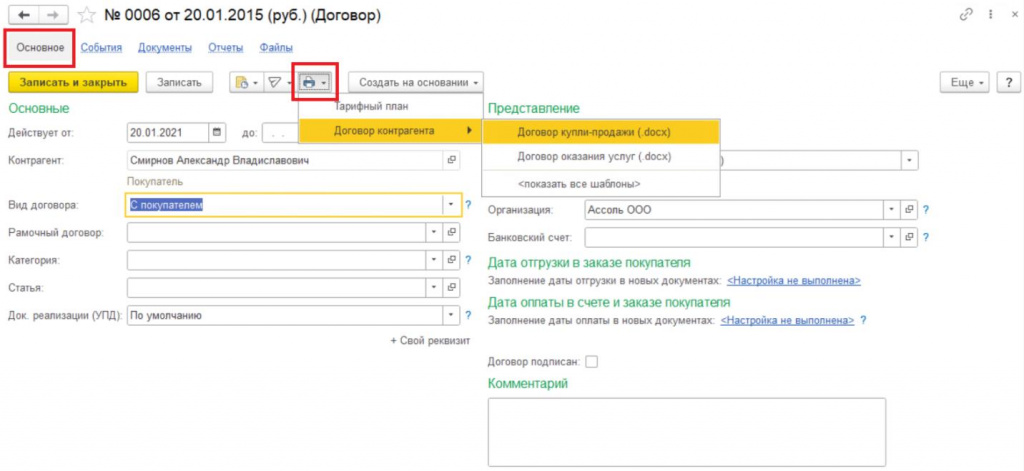This screenshot has height=471, width=1024.
Task: Open the calendar picker next to 20.01.2021
Action: 217,133
